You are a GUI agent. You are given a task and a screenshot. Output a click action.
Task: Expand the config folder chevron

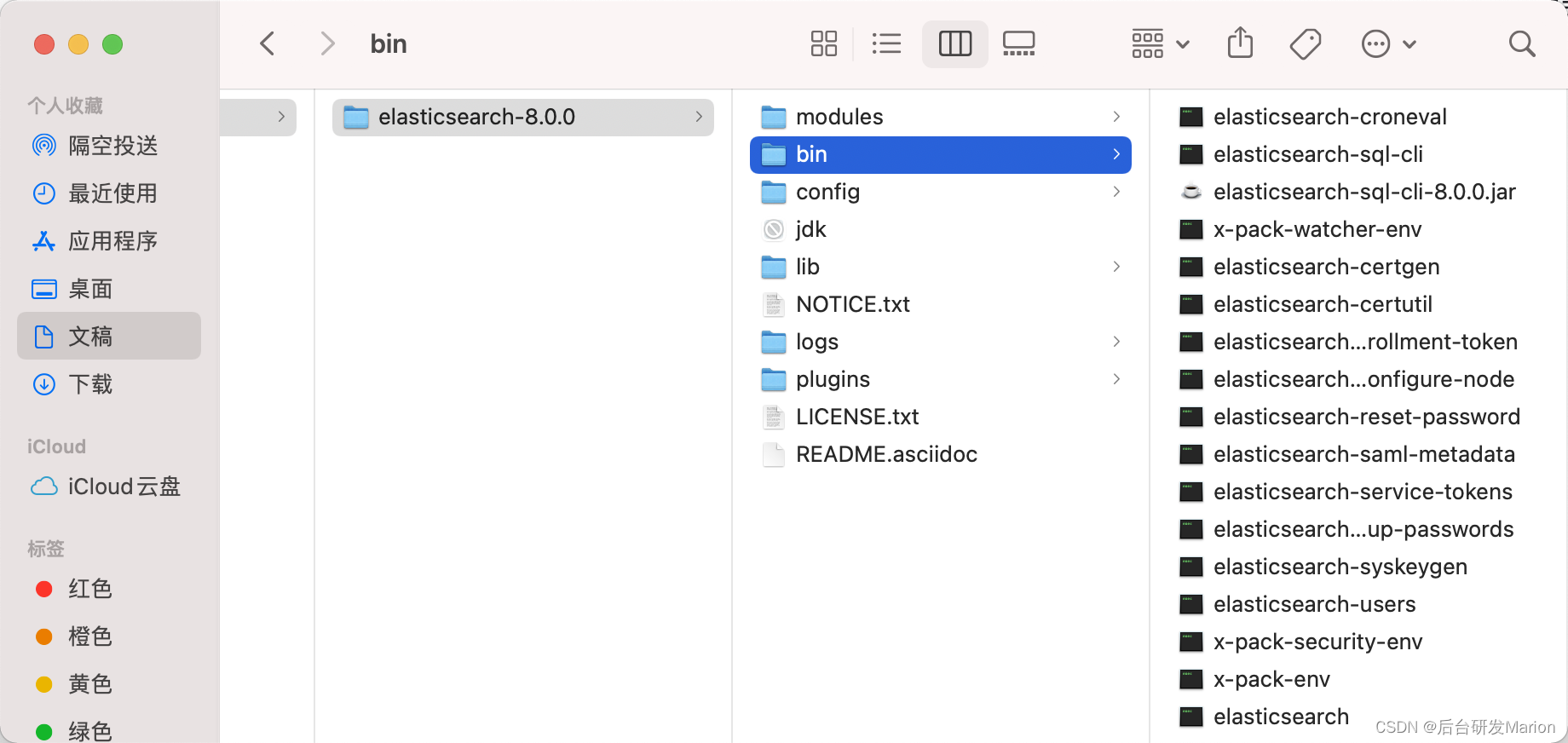click(1116, 192)
